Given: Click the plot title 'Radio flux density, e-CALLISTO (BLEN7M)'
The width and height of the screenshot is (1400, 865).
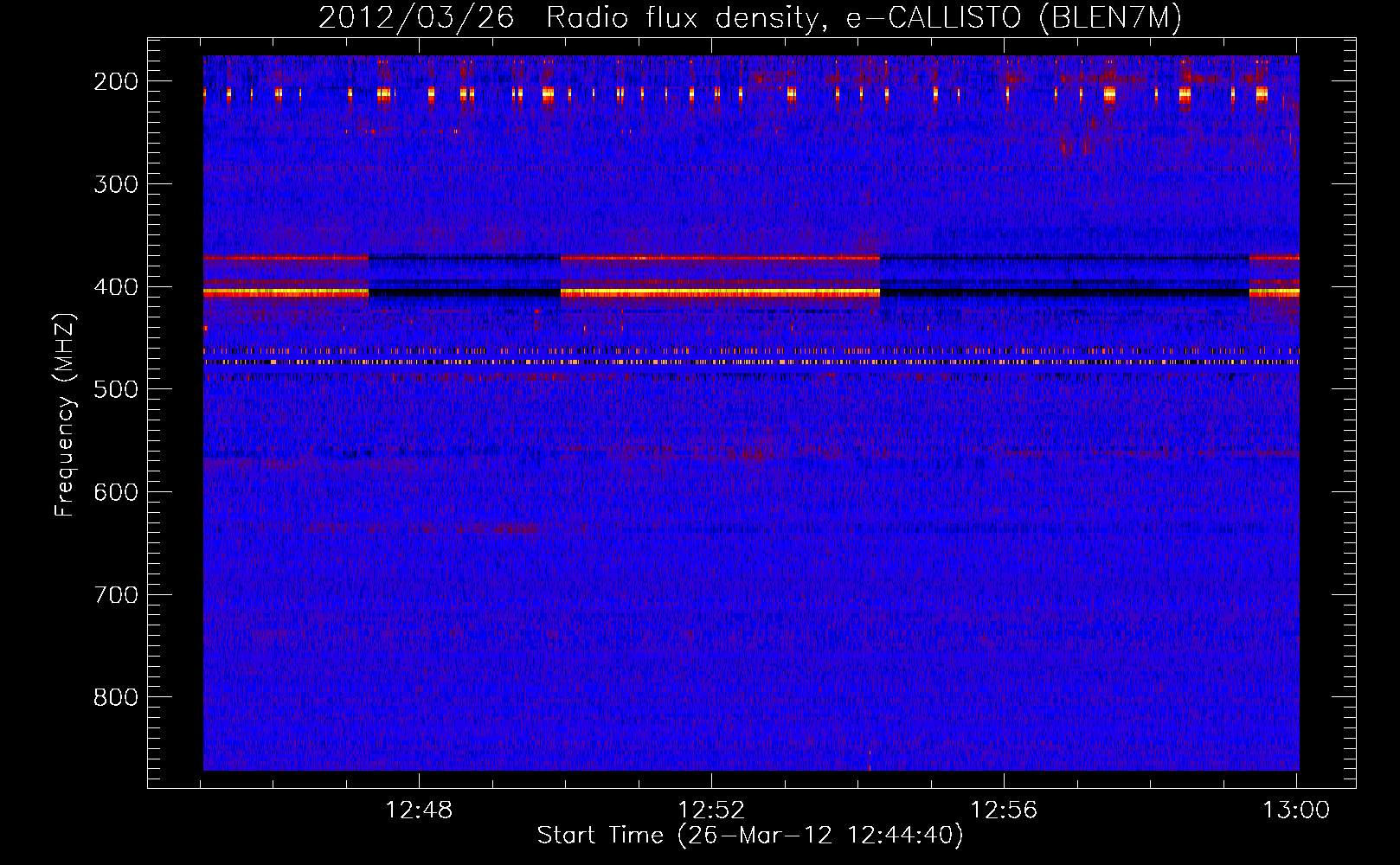Looking at the screenshot, I should [864, 17].
